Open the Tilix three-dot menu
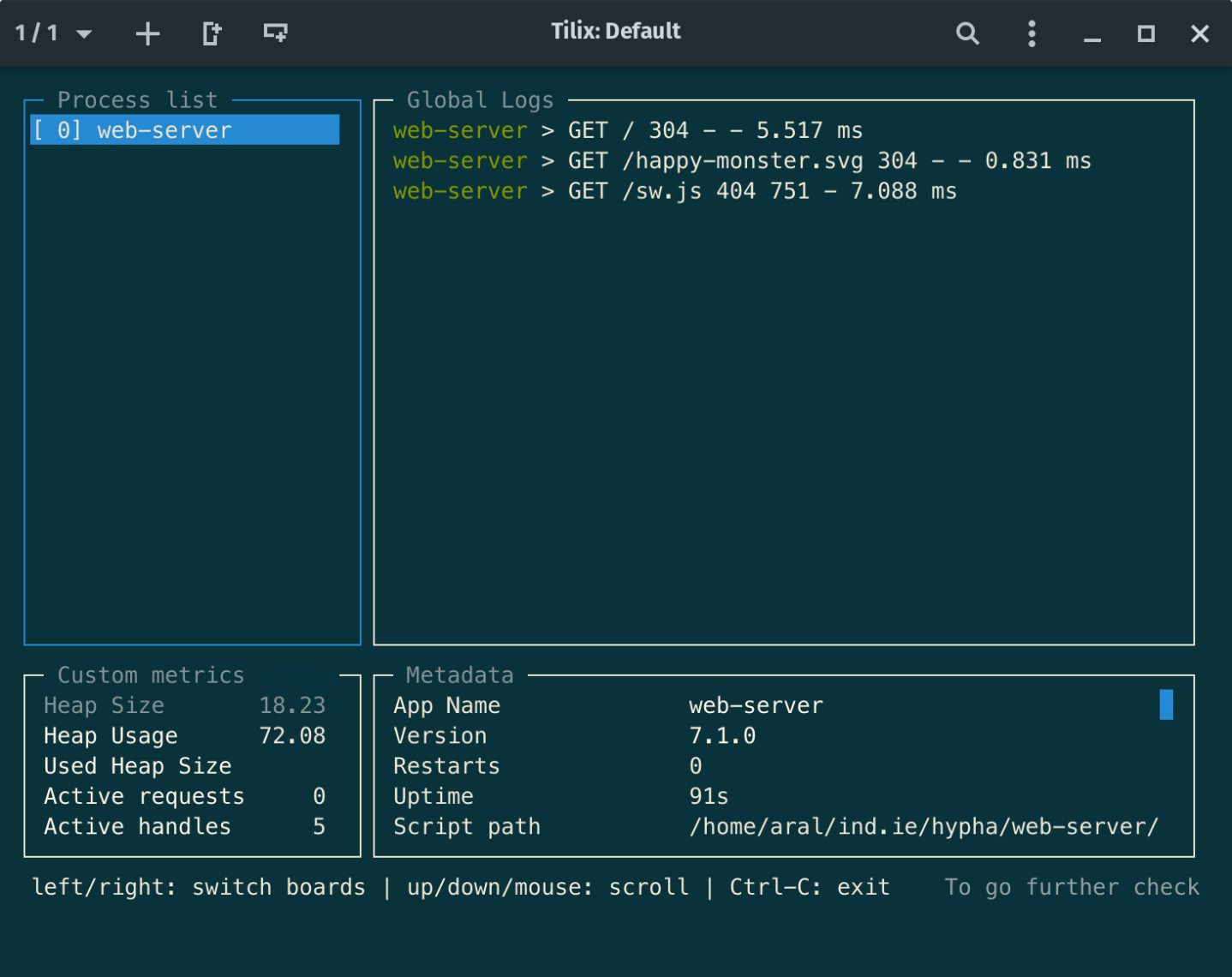 tap(1032, 33)
